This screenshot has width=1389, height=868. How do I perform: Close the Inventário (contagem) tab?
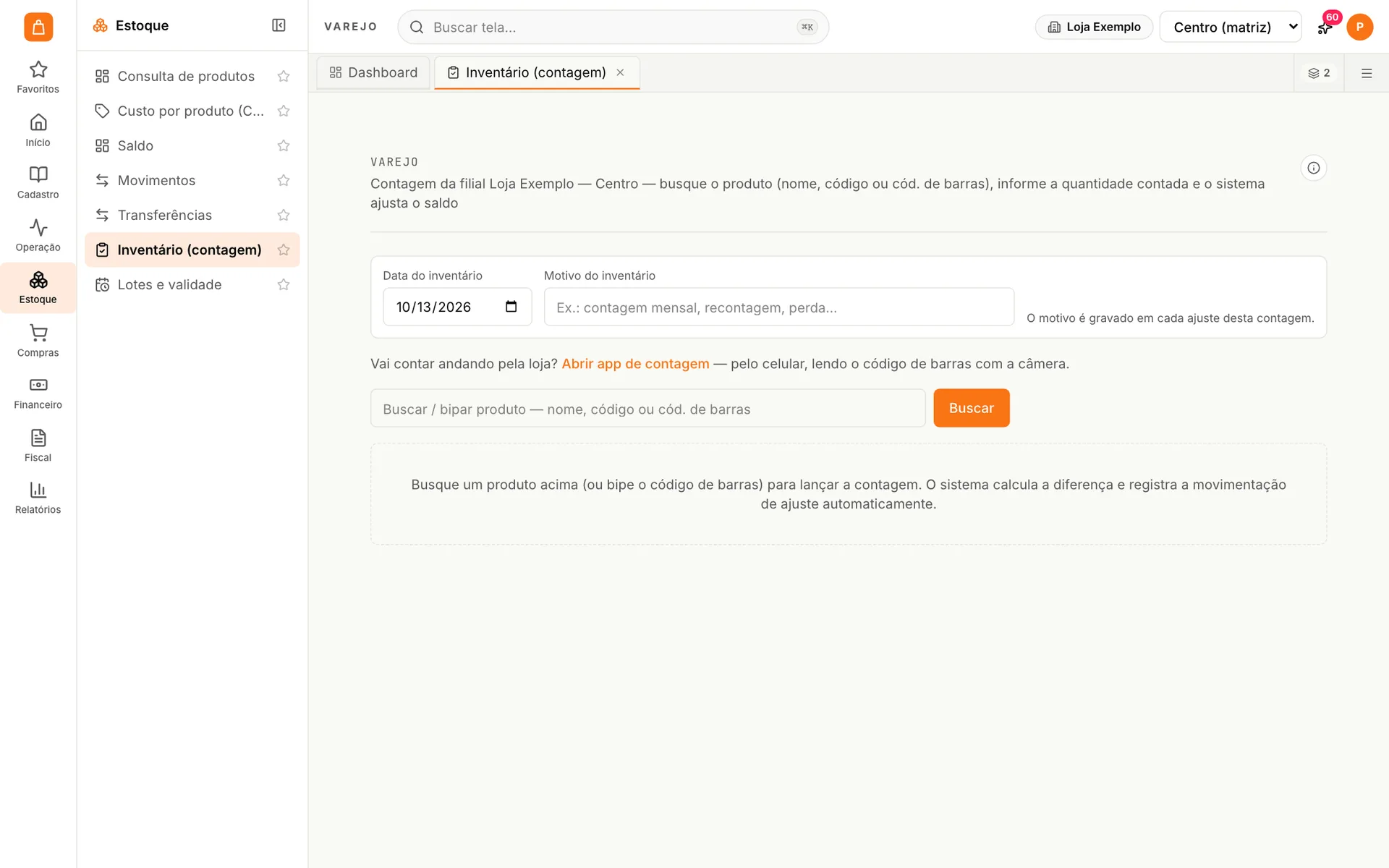tap(620, 72)
